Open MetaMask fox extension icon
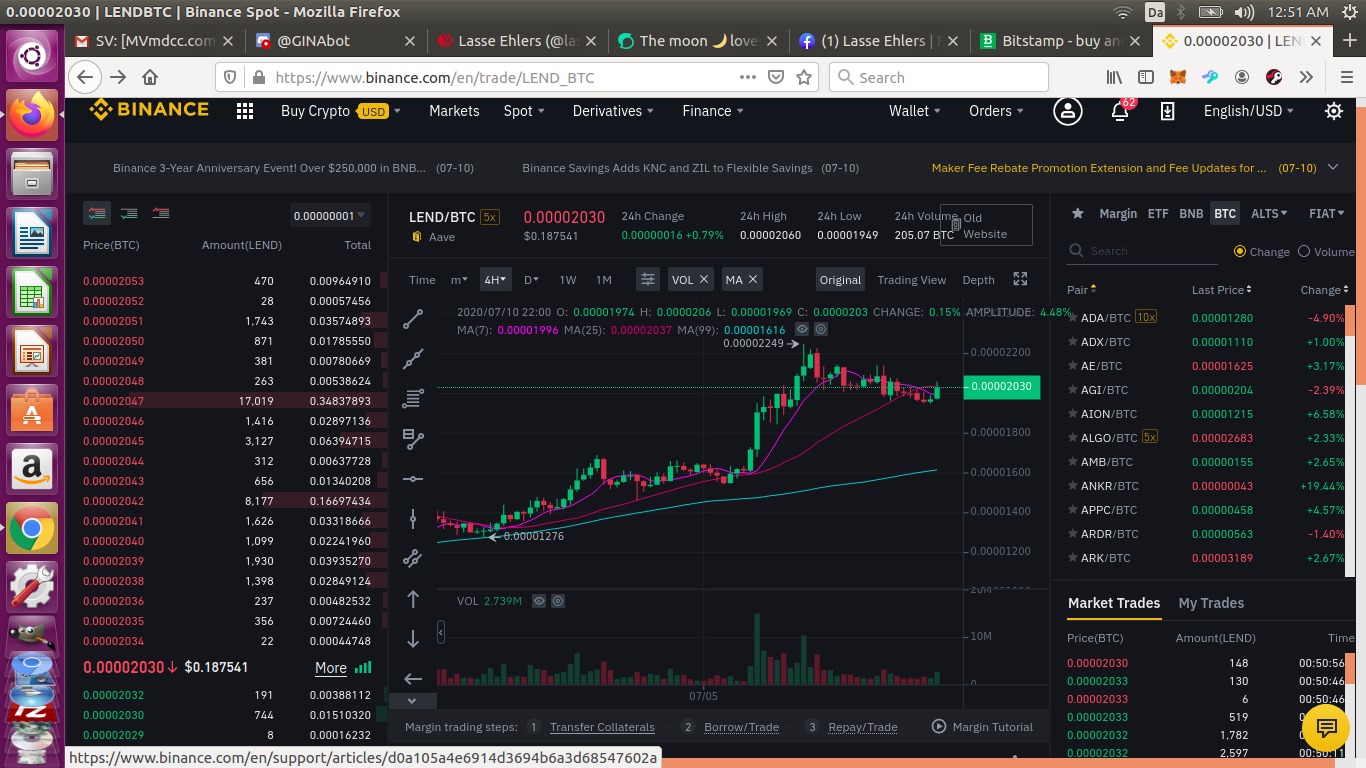The height and width of the screenshot is (768, 1366). click(x=1180, y=77)
